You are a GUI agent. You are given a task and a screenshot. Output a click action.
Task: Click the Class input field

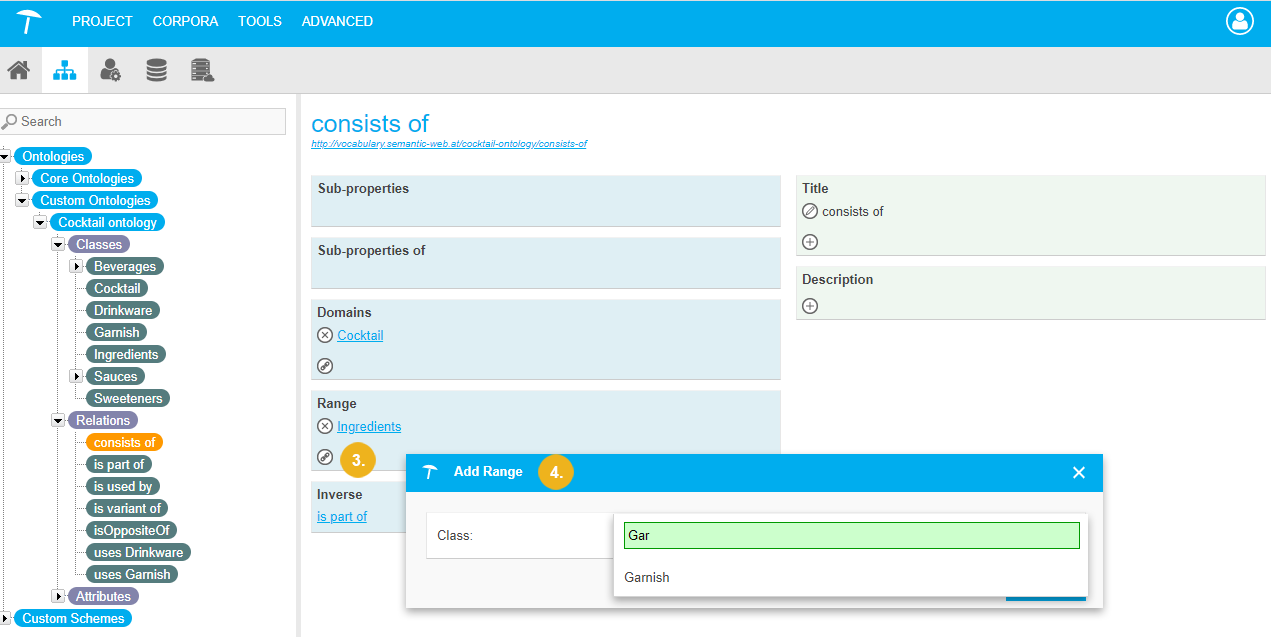pos(851,535)
